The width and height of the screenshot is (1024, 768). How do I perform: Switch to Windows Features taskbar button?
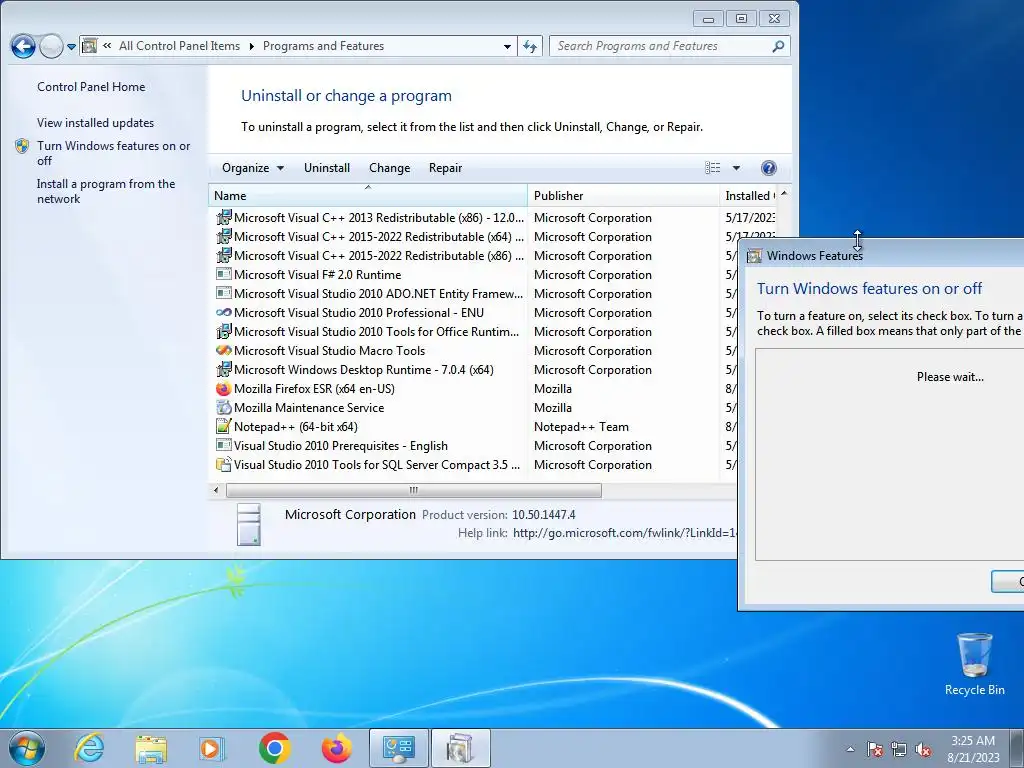pyautogui.click(x=460, y=748)
